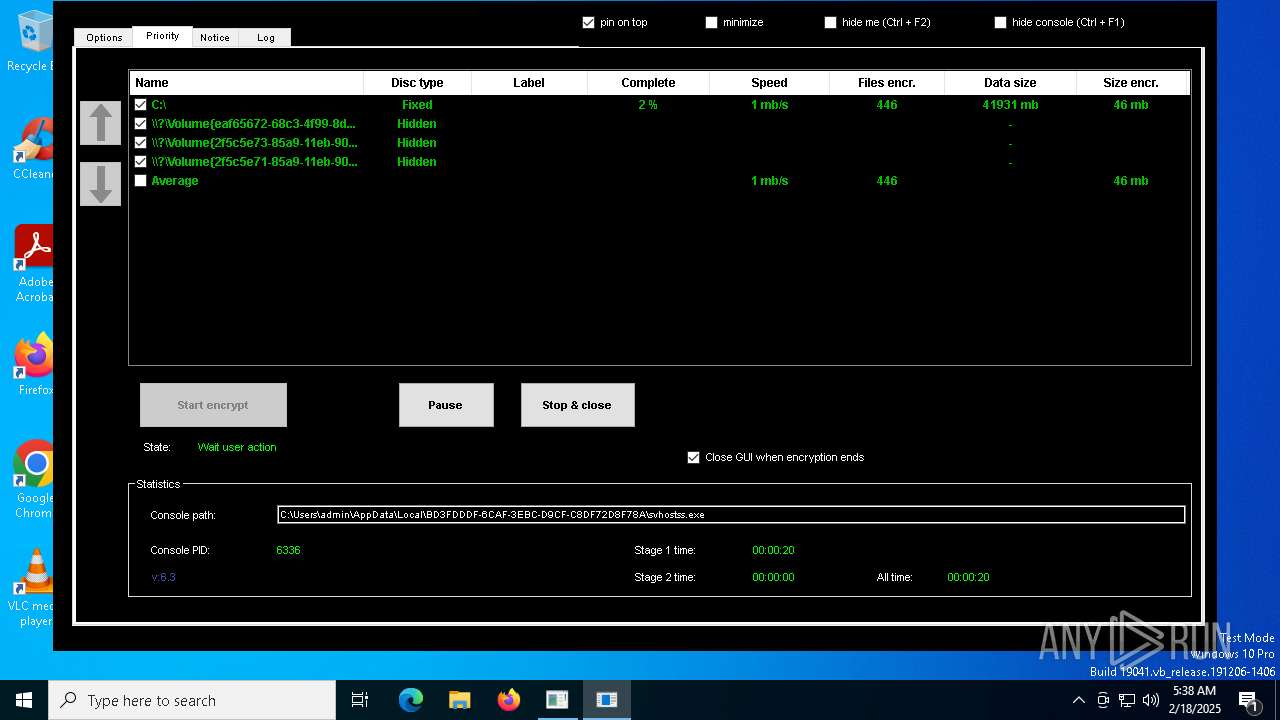The height and width of the screenshot is (720, 1280).
Task: Click taskbar search box
Action: click(192, 700)
